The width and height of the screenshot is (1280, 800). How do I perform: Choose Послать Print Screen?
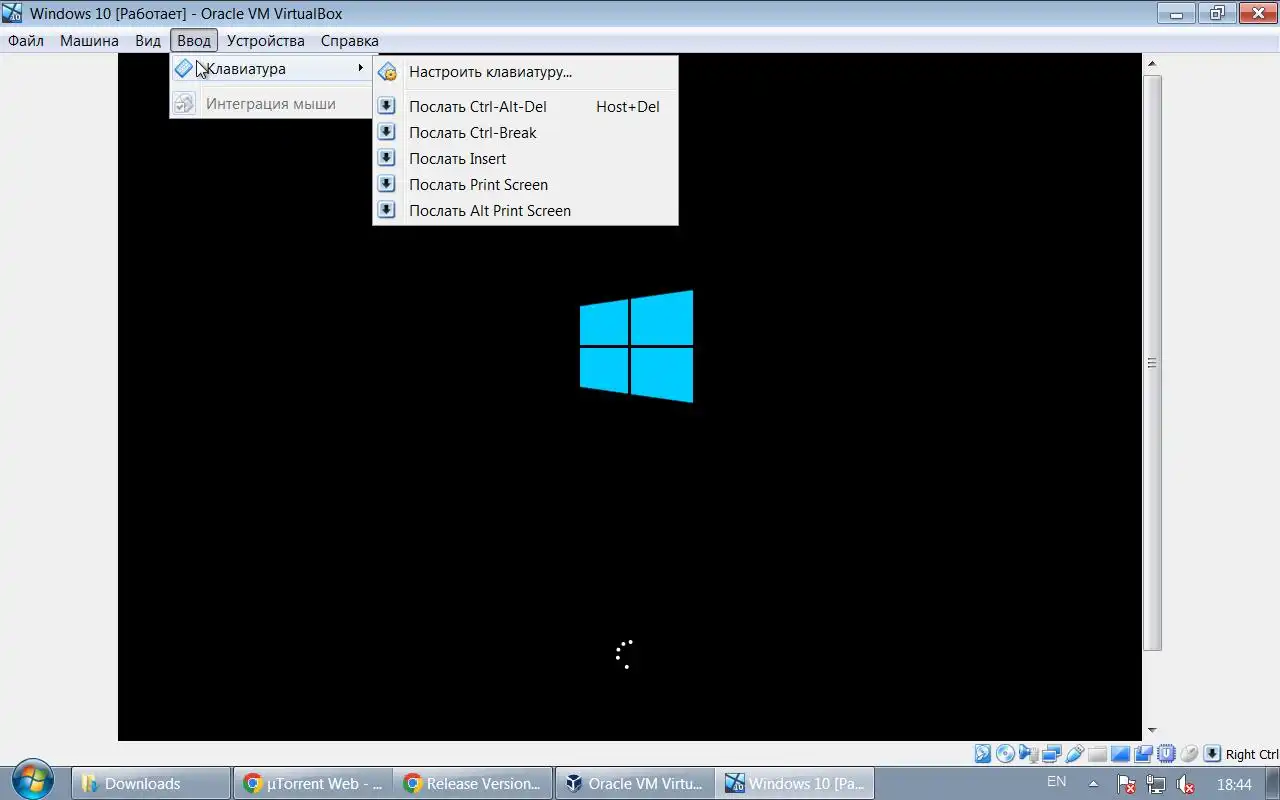[x=525, y=185]
